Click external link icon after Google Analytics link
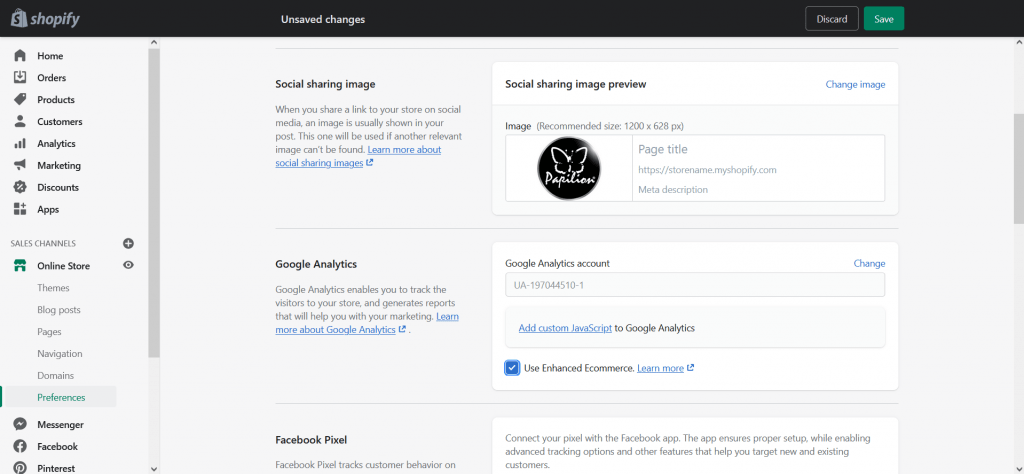 click(402, 330)
